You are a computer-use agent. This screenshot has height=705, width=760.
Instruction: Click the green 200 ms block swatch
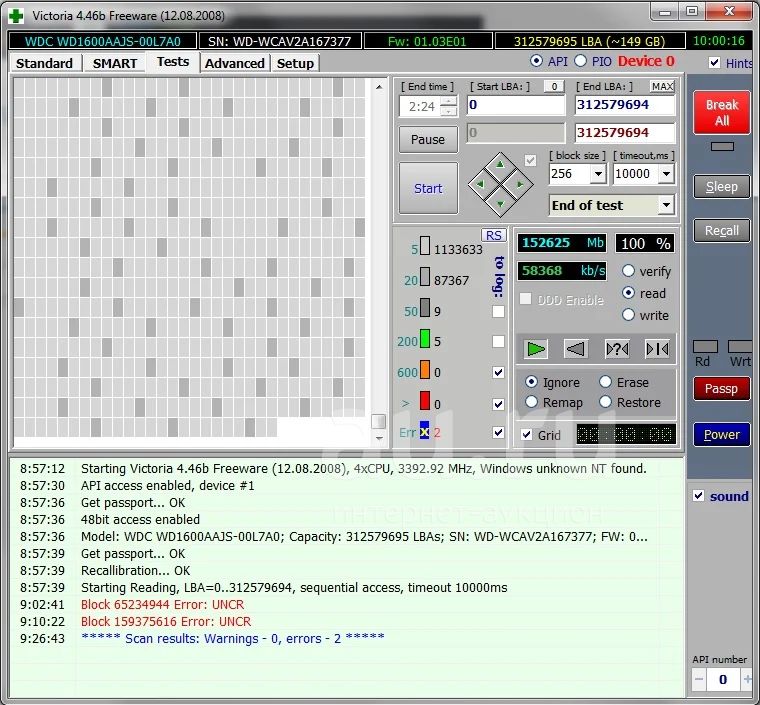point(425,339)
